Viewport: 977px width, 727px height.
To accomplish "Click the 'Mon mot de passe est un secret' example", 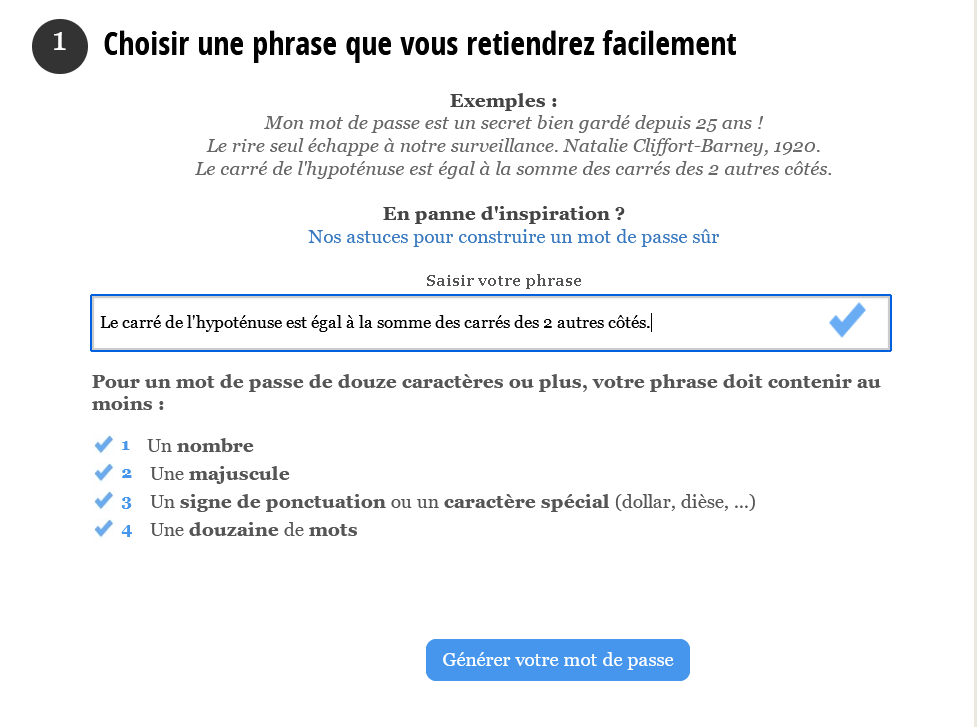I will [514, 123].
